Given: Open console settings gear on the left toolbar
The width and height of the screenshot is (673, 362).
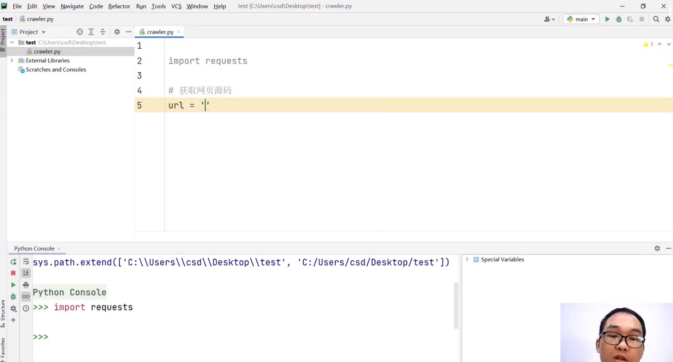Looking at the screenshot, I should pyautogui.click(x=13, y=308).
